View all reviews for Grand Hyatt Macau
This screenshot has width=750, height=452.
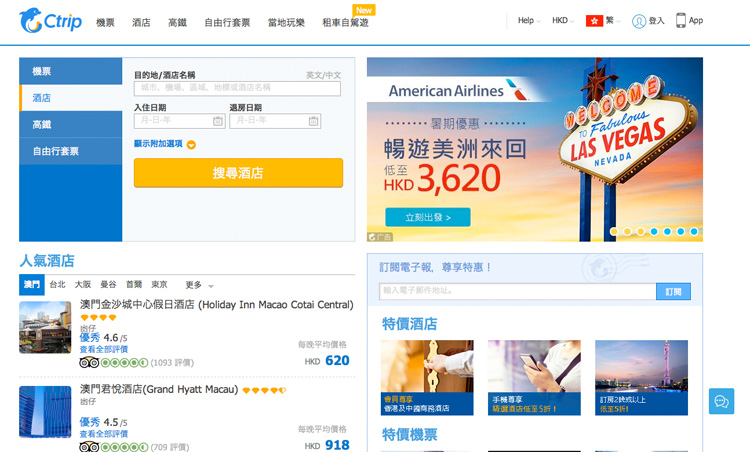103,434
